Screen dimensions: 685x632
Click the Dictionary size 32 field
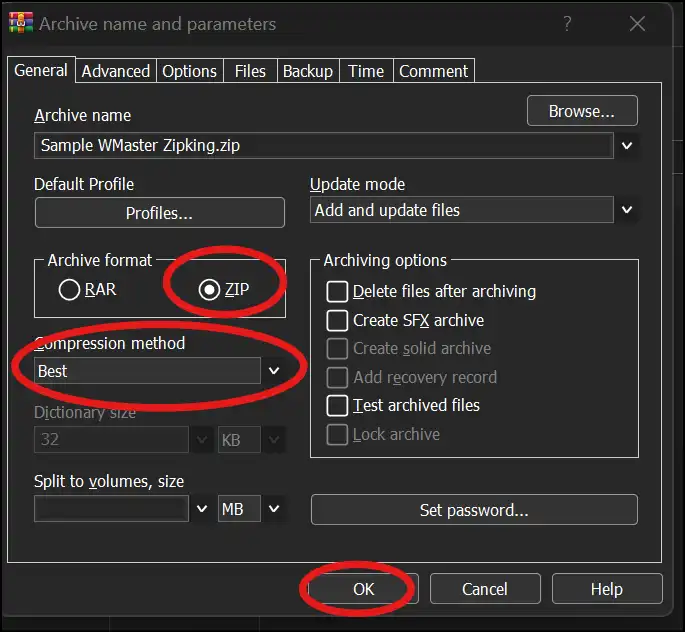[x=111, y=439]
